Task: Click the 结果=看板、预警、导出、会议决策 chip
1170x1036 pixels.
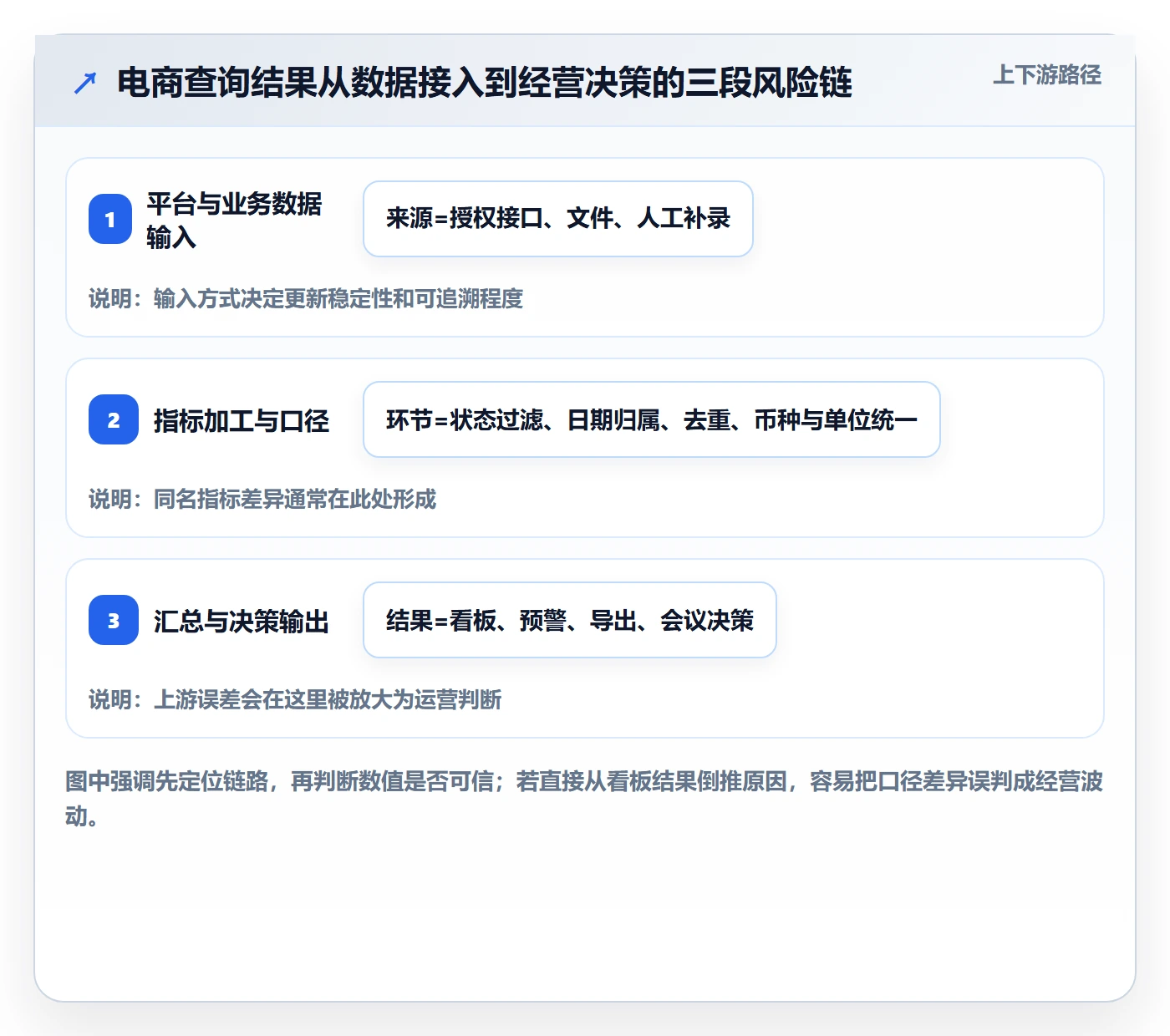Action: (570, 620)
